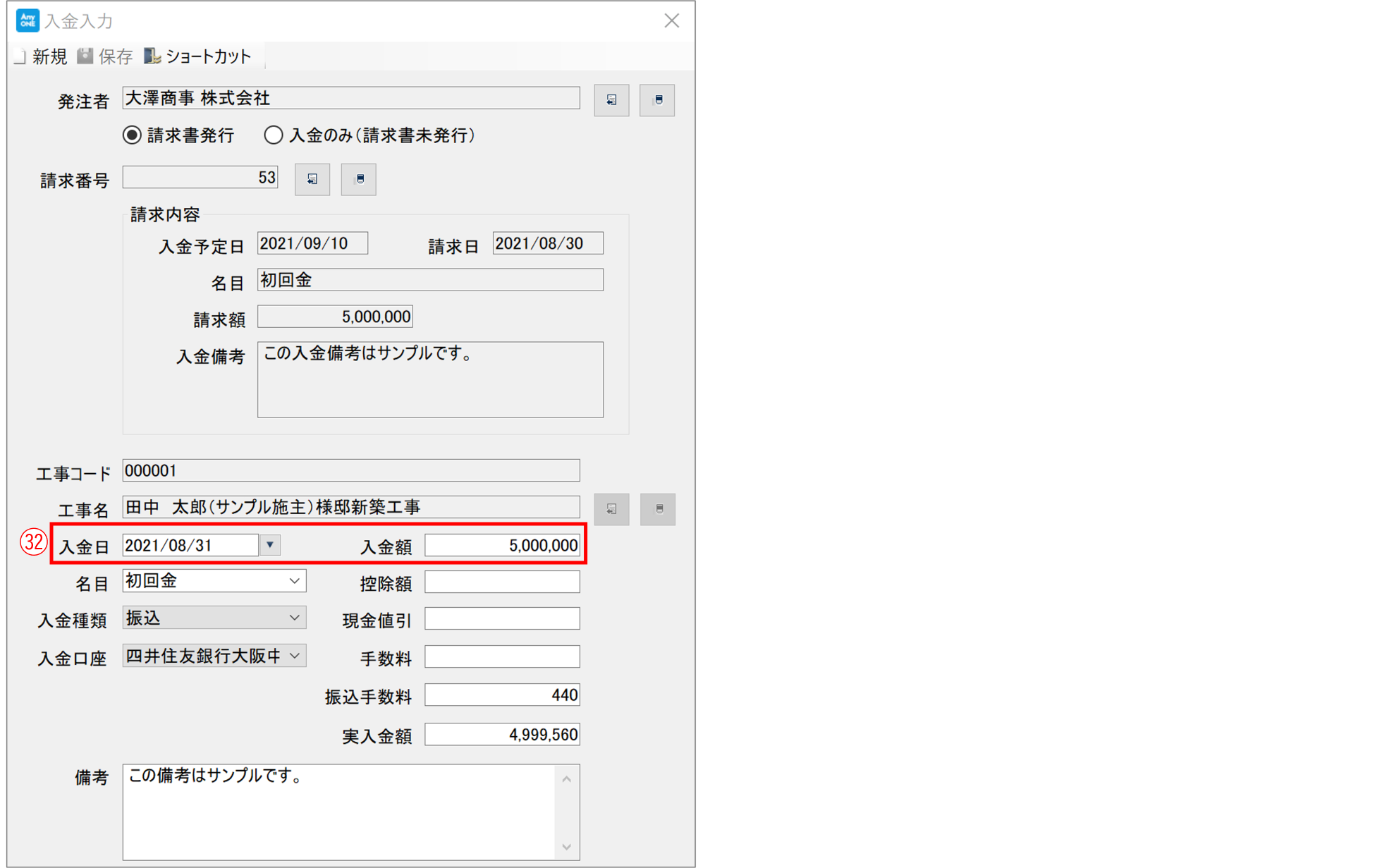Click the 備考 scrollbar down arrow
Image resolution: width=1382 pixels, height=868 pixels.
click(x=567, y=848)
